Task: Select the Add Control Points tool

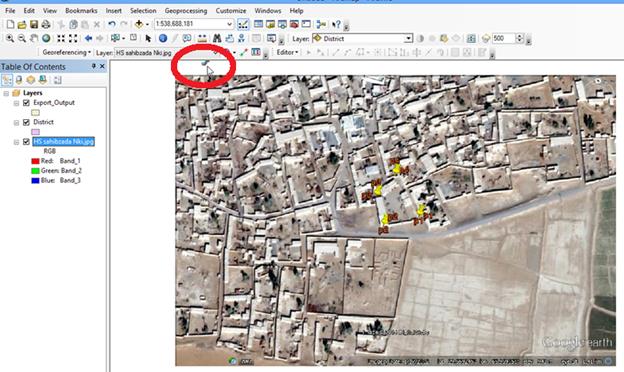Action: [244, 53]
